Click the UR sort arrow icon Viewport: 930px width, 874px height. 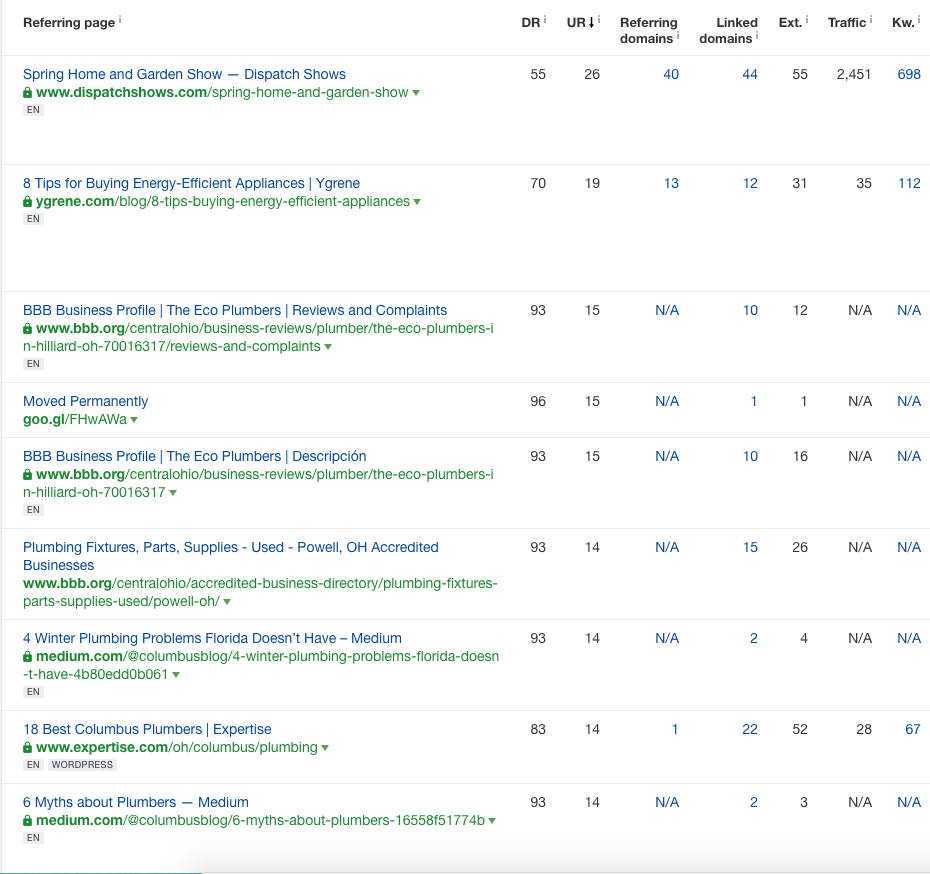(591, 23)
